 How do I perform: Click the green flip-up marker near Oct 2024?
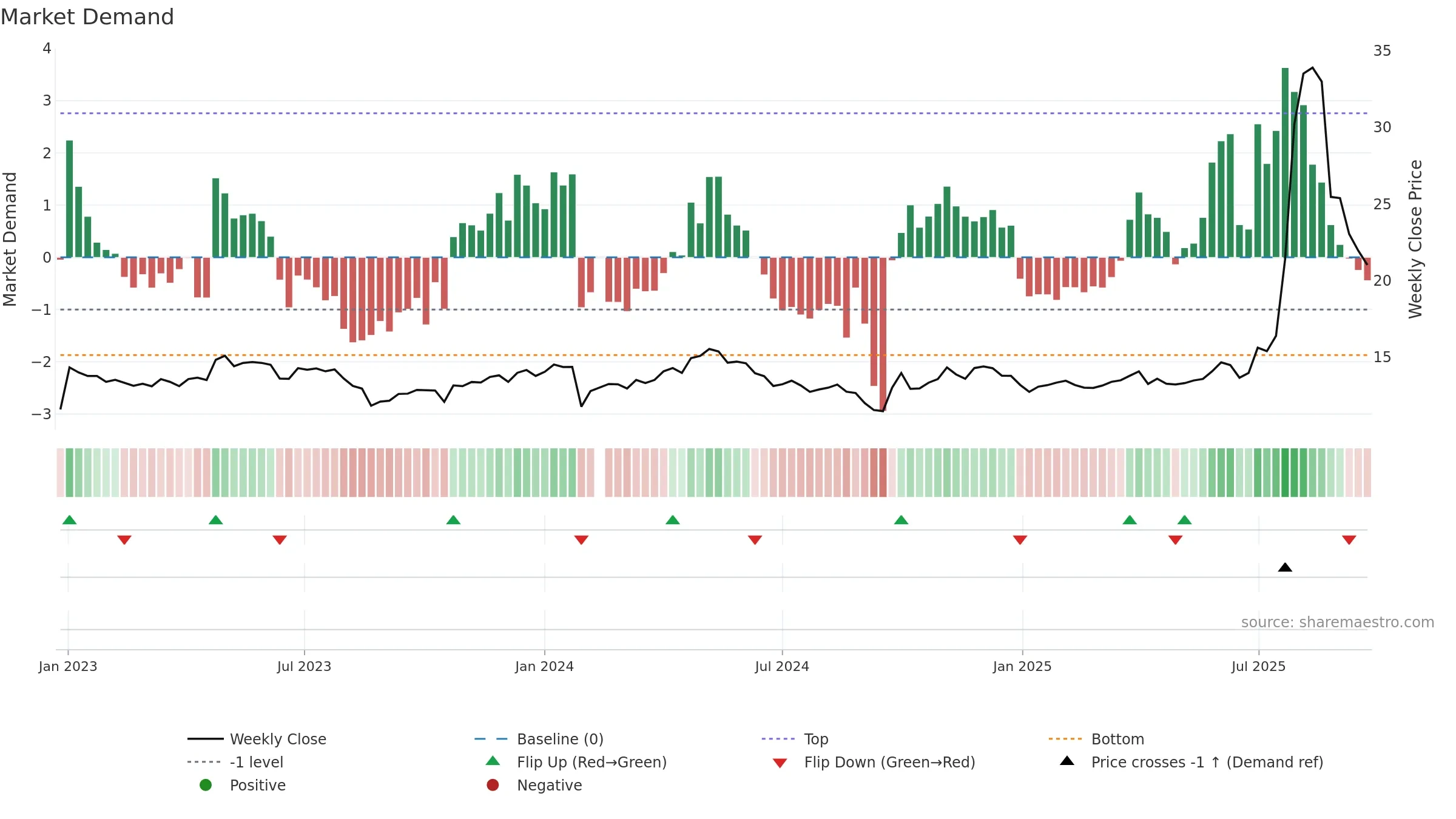[x=902, y=520]
